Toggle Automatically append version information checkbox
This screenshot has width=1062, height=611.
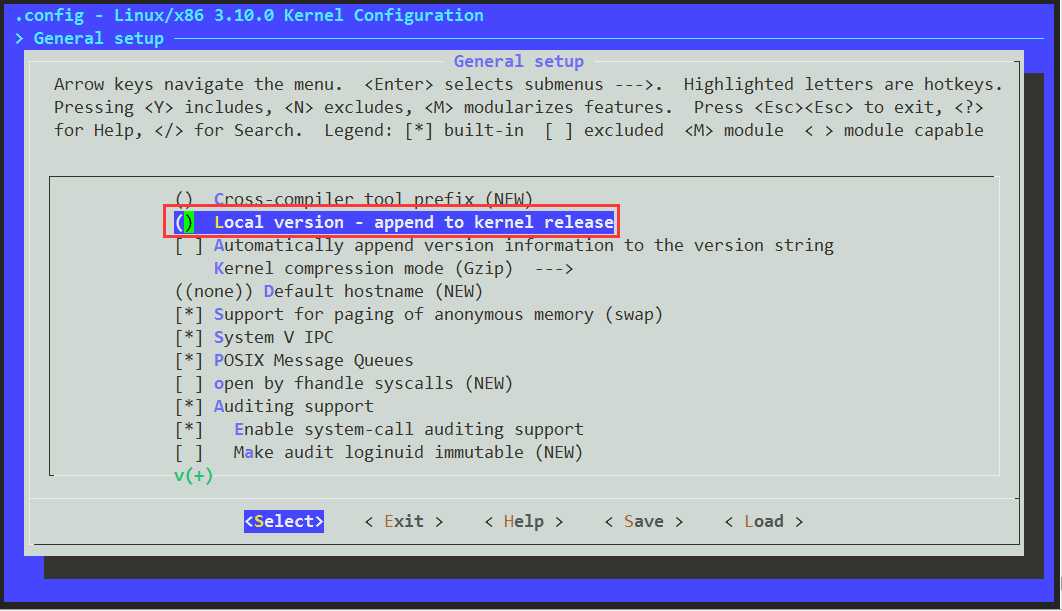pyautogui.click(x=188, y=245)
